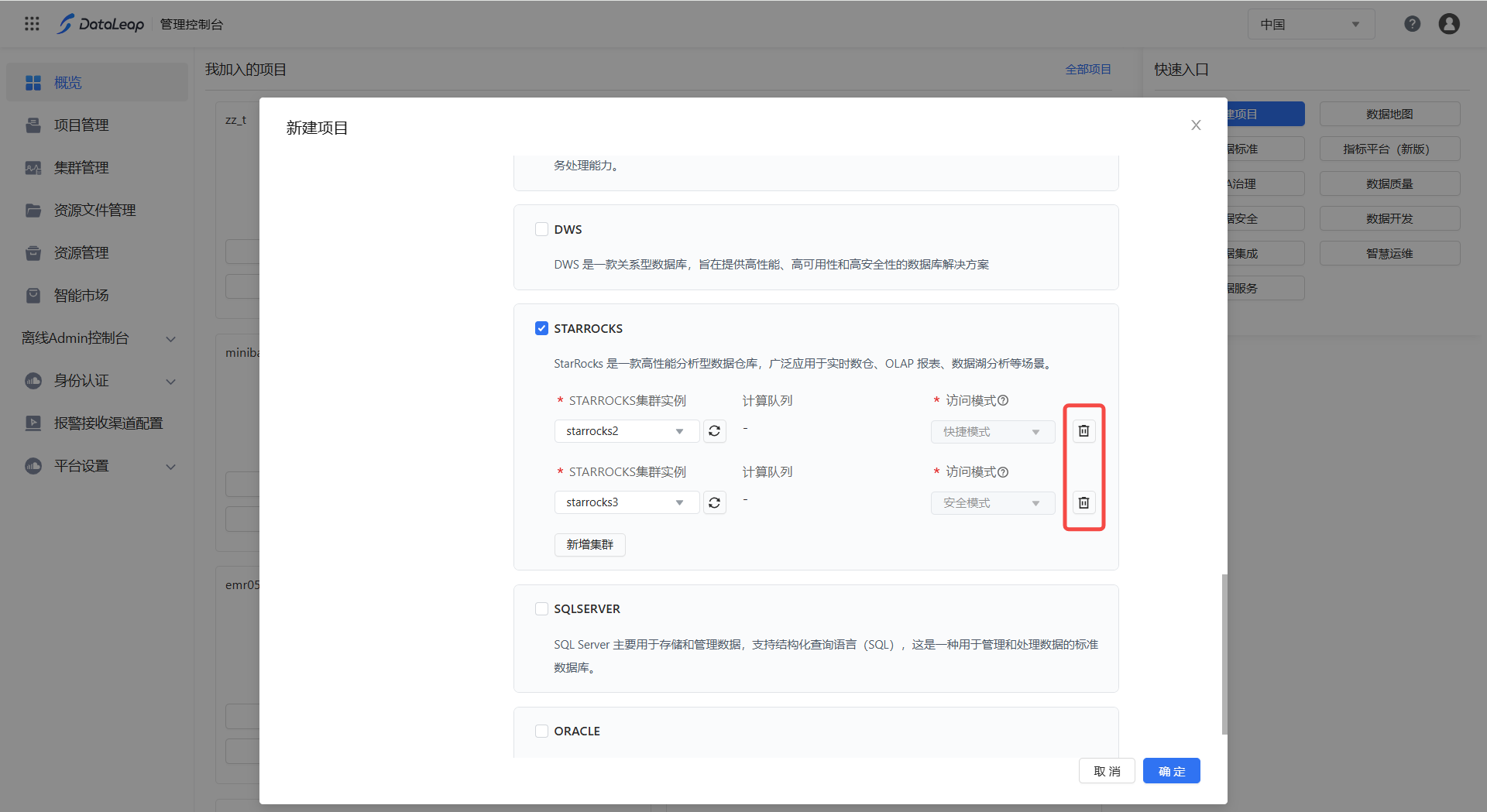1487x812 pixels.
Task: Enable the SQLSERVER checkbox
Action: tap(541, 608)
